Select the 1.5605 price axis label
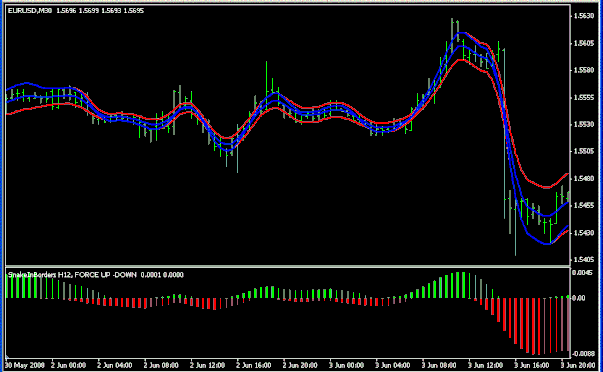The width and height of the screenshot is (603, 372). [x=584, y=43]
